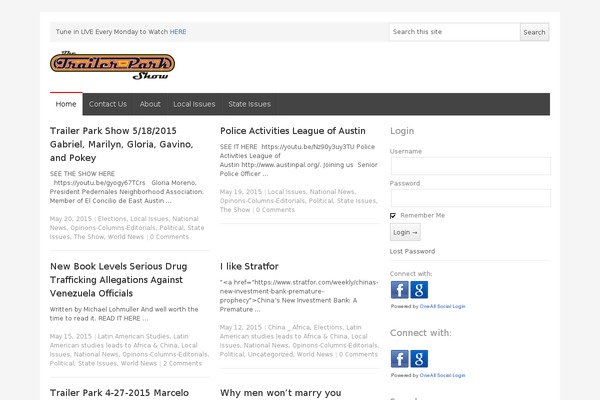
Task: Click Google icon under Login's Connect with
Action: 419,290
